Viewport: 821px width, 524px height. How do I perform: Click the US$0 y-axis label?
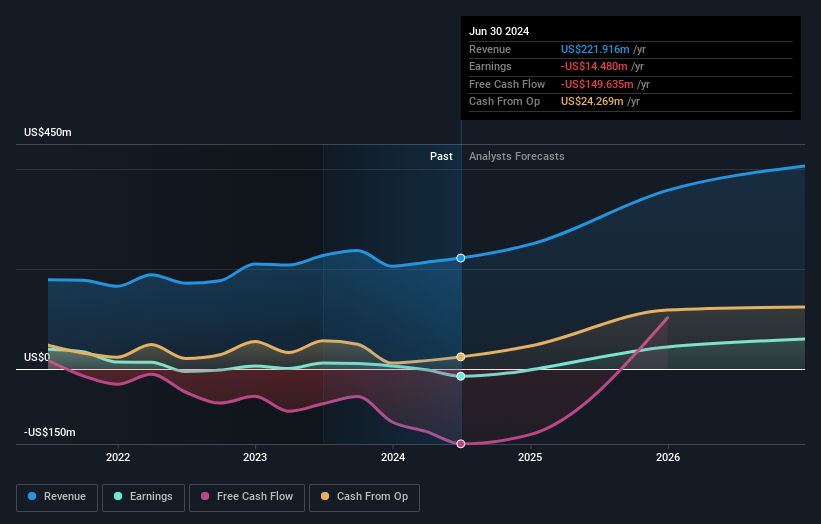point(37,358)
